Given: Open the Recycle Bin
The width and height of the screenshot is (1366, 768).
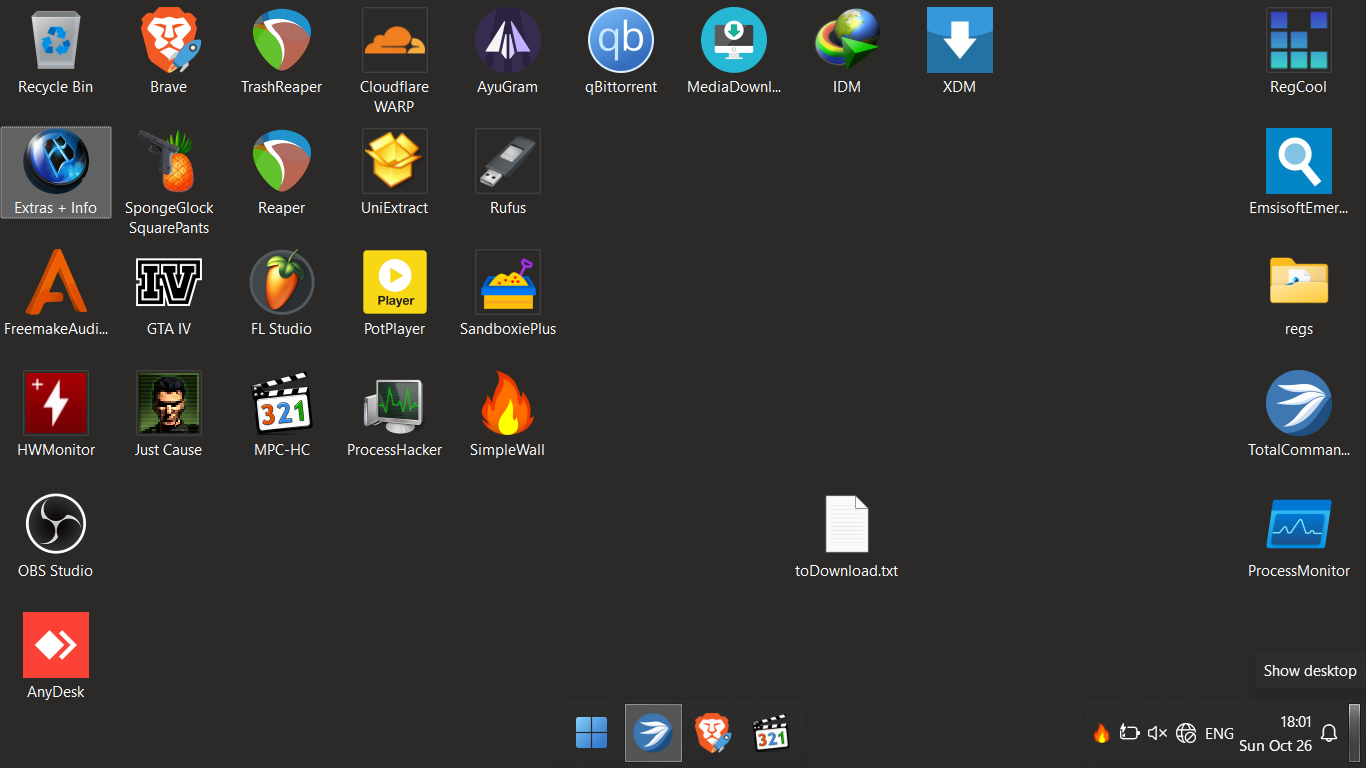Looking at the screenshot, I should point(54,40).
